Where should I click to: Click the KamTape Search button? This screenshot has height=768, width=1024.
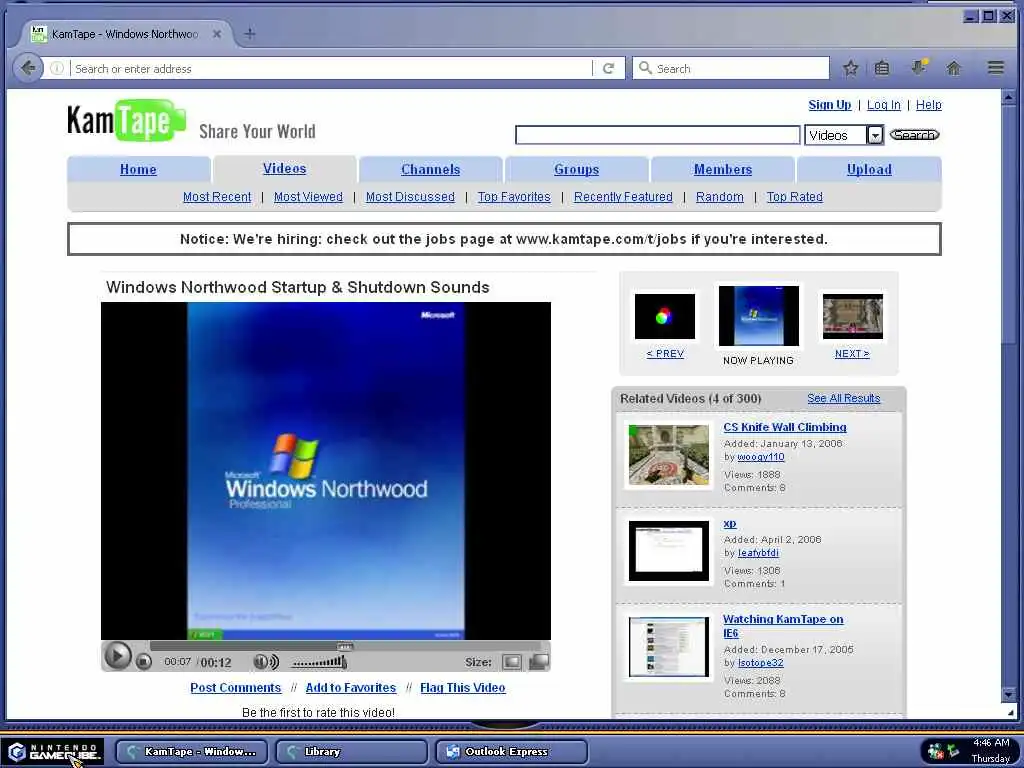coord(914,135)
